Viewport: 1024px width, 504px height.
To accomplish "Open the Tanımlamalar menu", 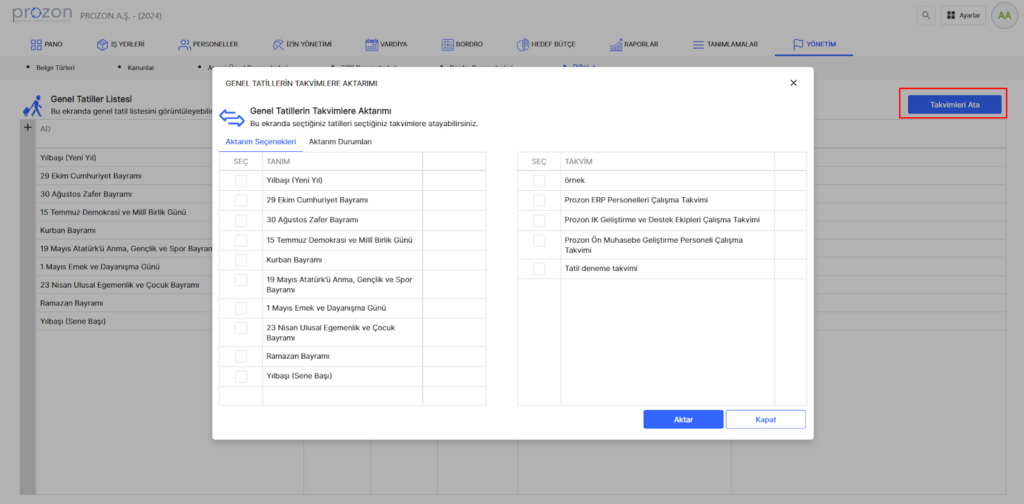I will point(725,45).
